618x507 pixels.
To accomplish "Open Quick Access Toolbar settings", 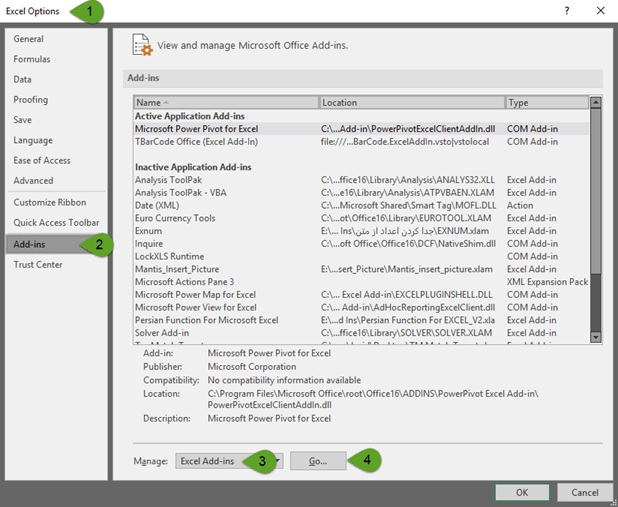I will click(56, 222).
